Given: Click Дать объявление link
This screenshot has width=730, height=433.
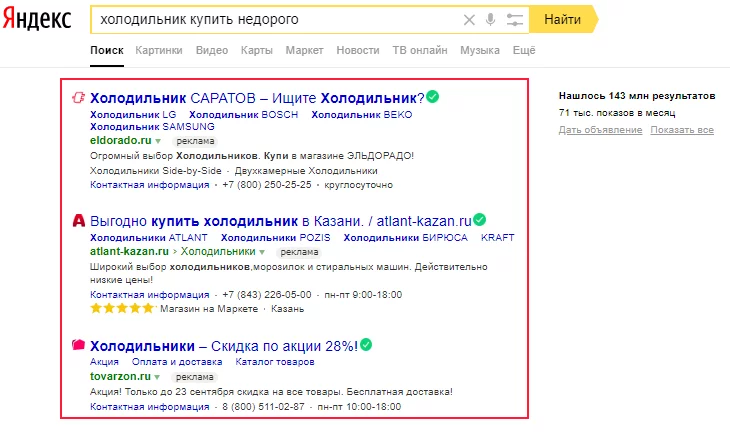Looking at the screenshot, I should click(x=601, y=130).
